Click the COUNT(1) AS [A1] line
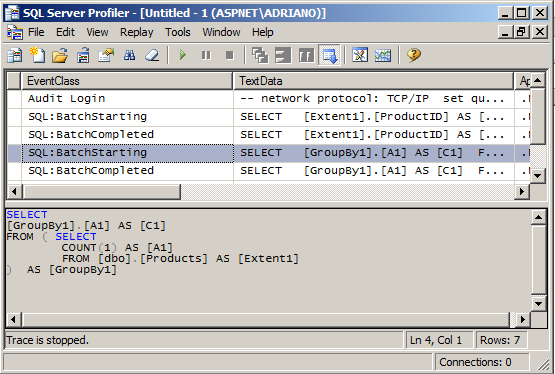The height and width of the screenshot is (374, 555). 117,248
